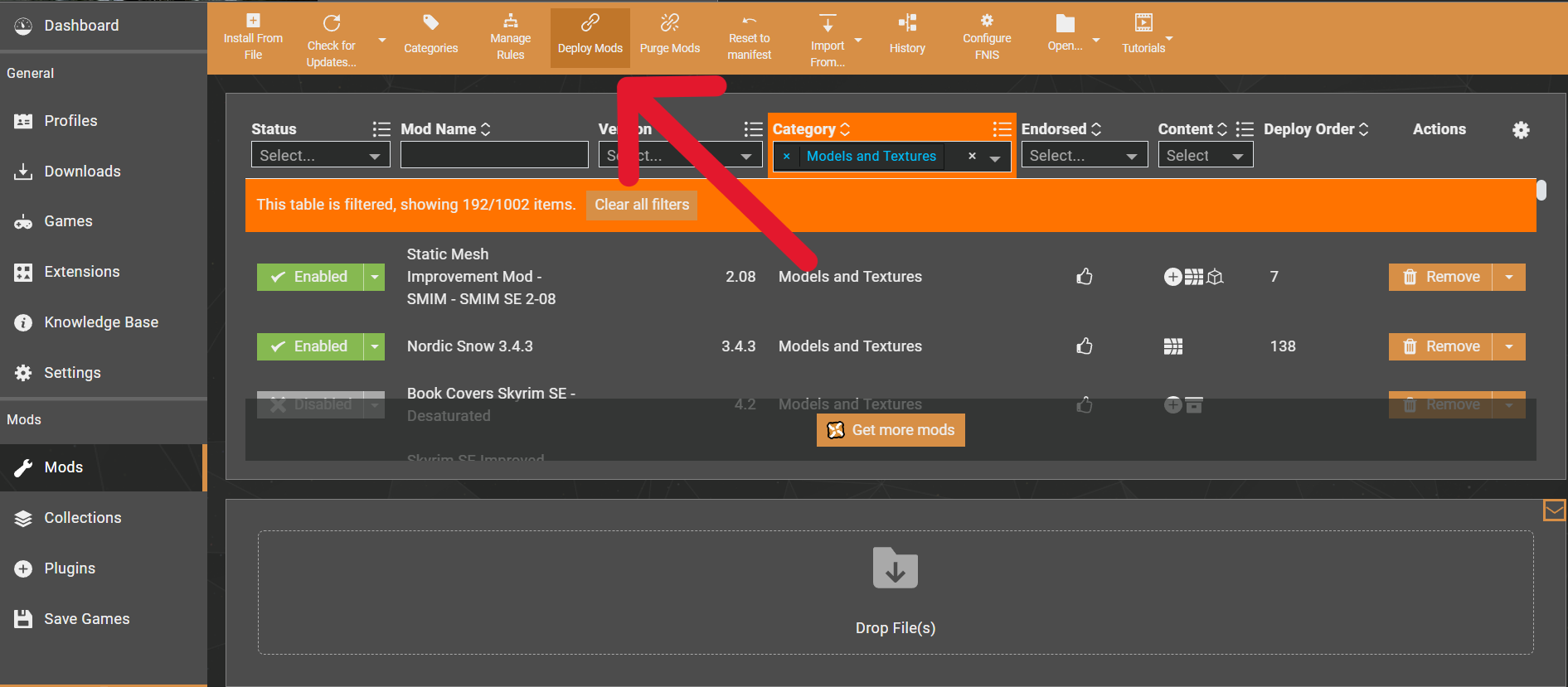Open Collections in the sidebar
1568x687 pixels.
pos(82,518)
